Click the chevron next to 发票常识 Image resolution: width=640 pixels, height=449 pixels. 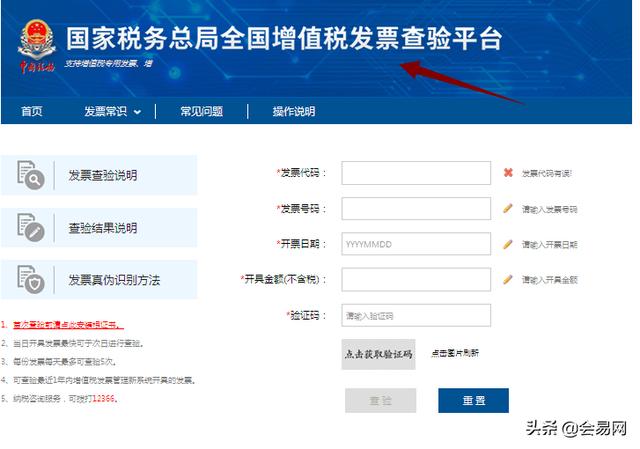tap(138, 112)
